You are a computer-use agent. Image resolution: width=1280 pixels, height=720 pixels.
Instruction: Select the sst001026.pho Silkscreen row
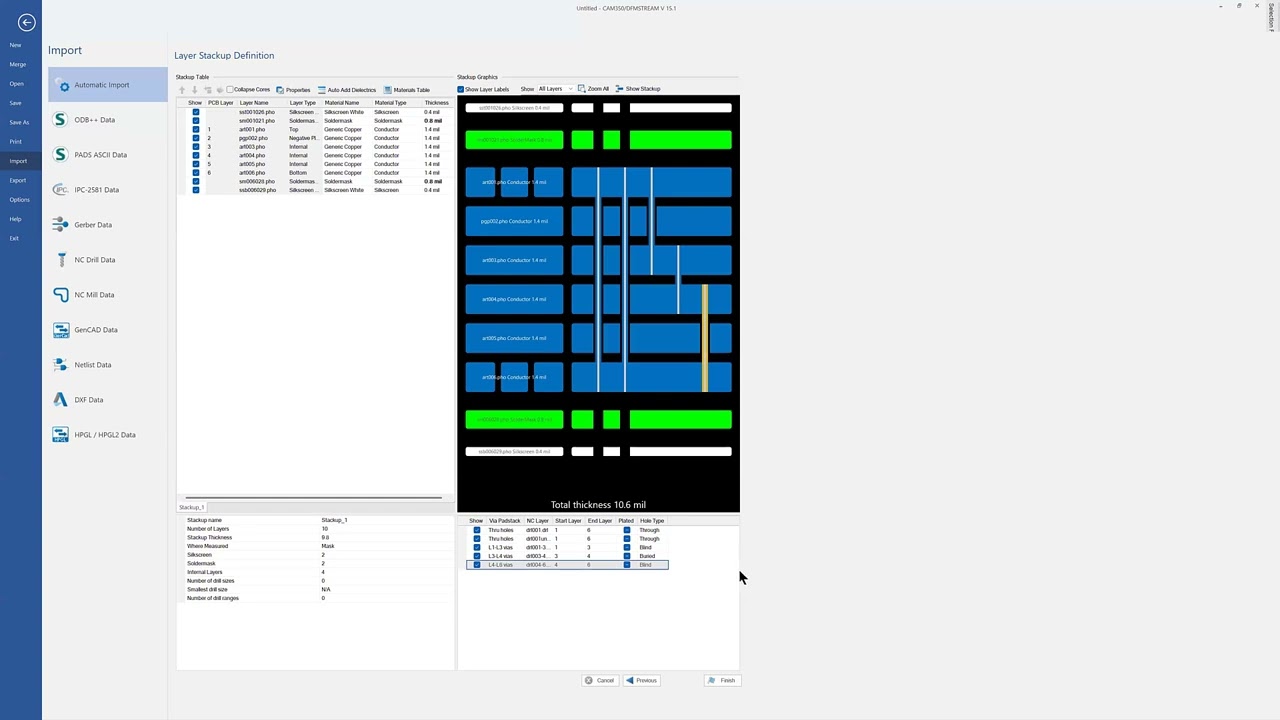tap(314, 112)
